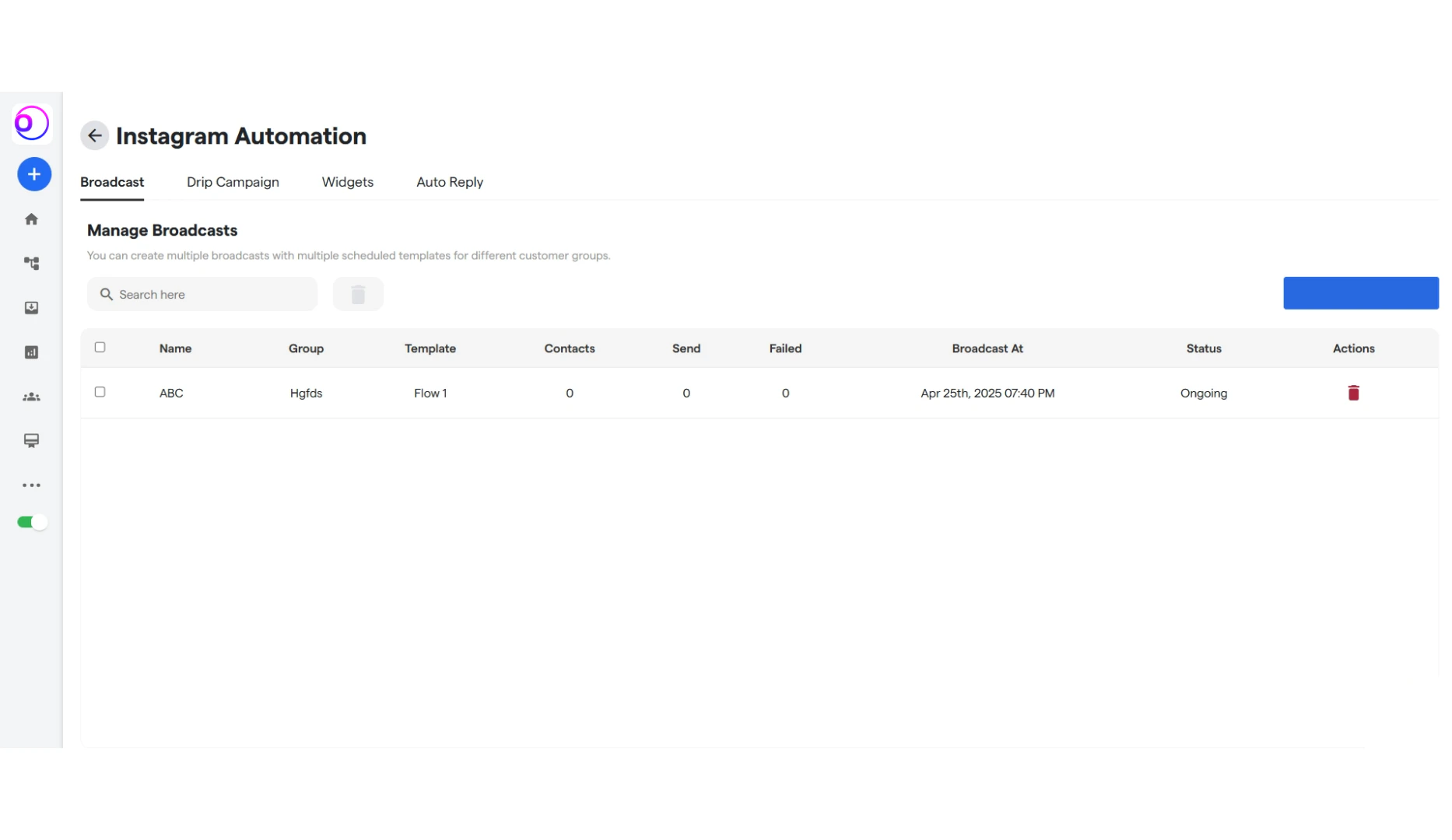
Task: Click the Failed column header
Action: coord(785,348)
